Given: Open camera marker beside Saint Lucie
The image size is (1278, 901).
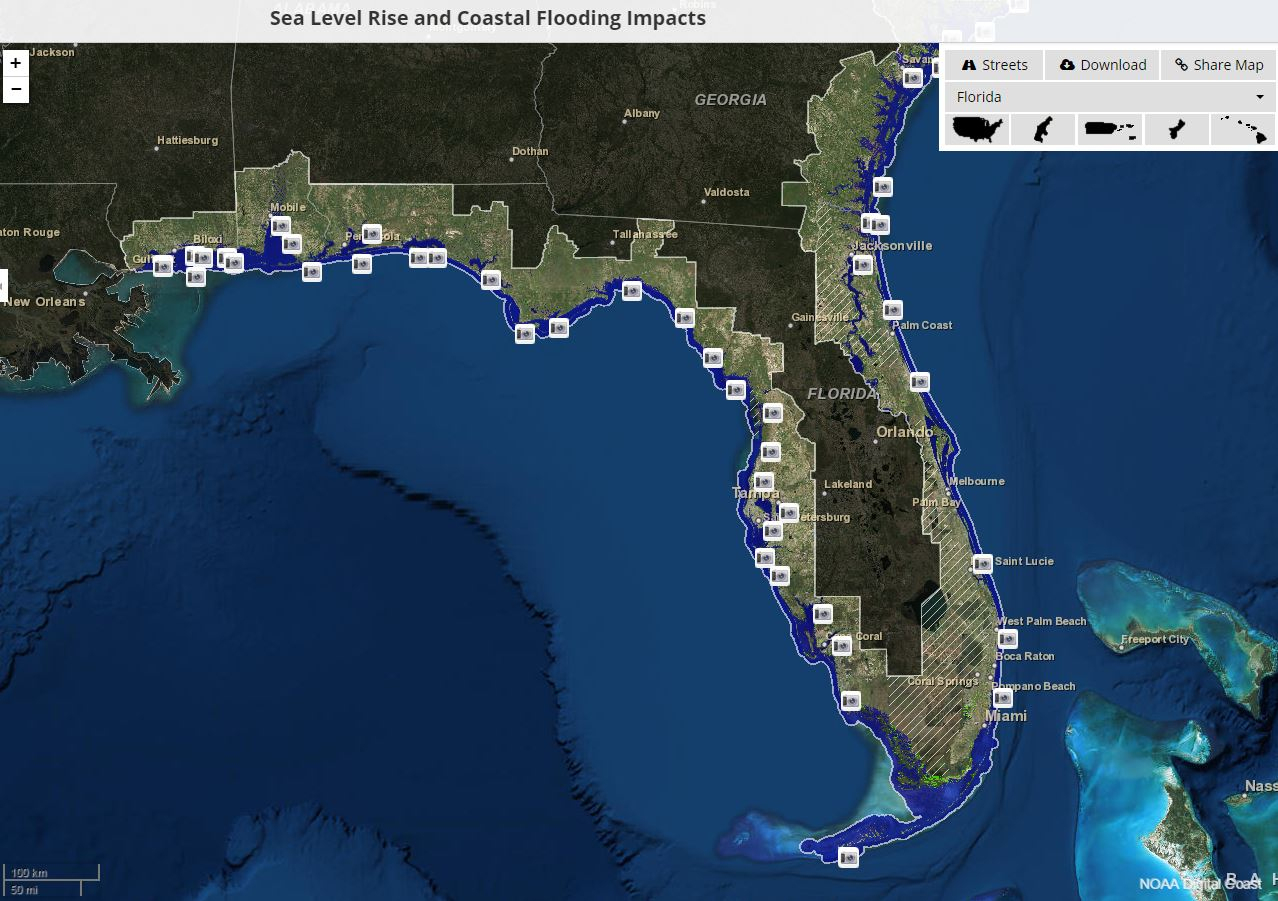Looking at the screenshot, I should [x=983, y=563].
